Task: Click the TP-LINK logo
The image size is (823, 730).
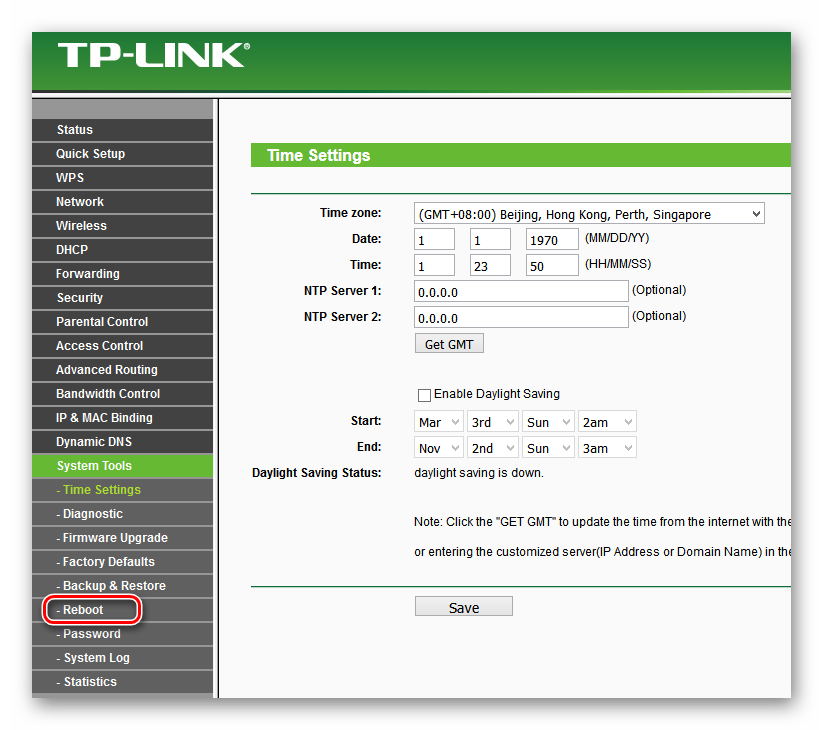Action: pyautogui.click(x=153, y=55)
